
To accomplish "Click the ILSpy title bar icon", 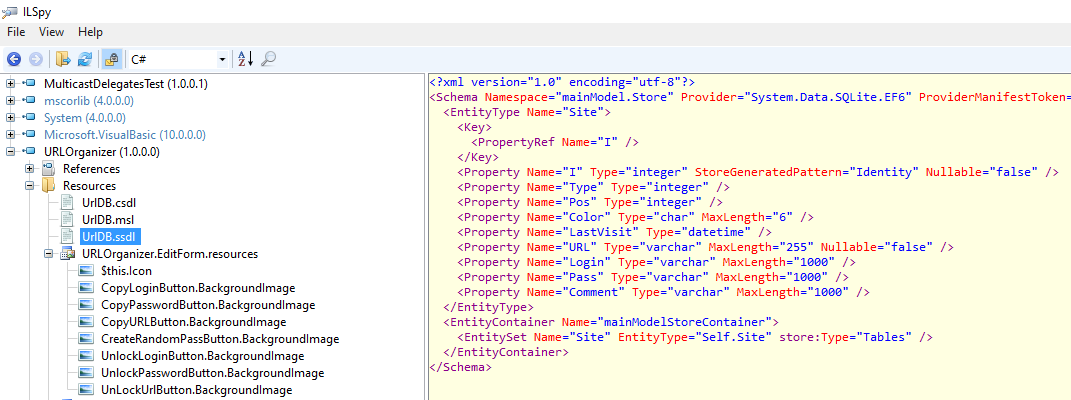I will 10,11.
